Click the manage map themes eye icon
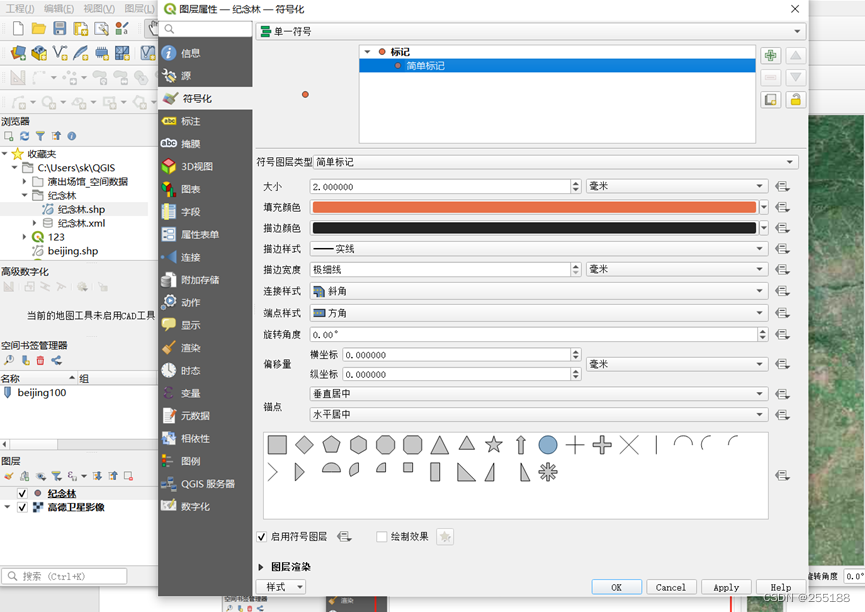This screenshot has height=612, width=865. coord(40,475)
